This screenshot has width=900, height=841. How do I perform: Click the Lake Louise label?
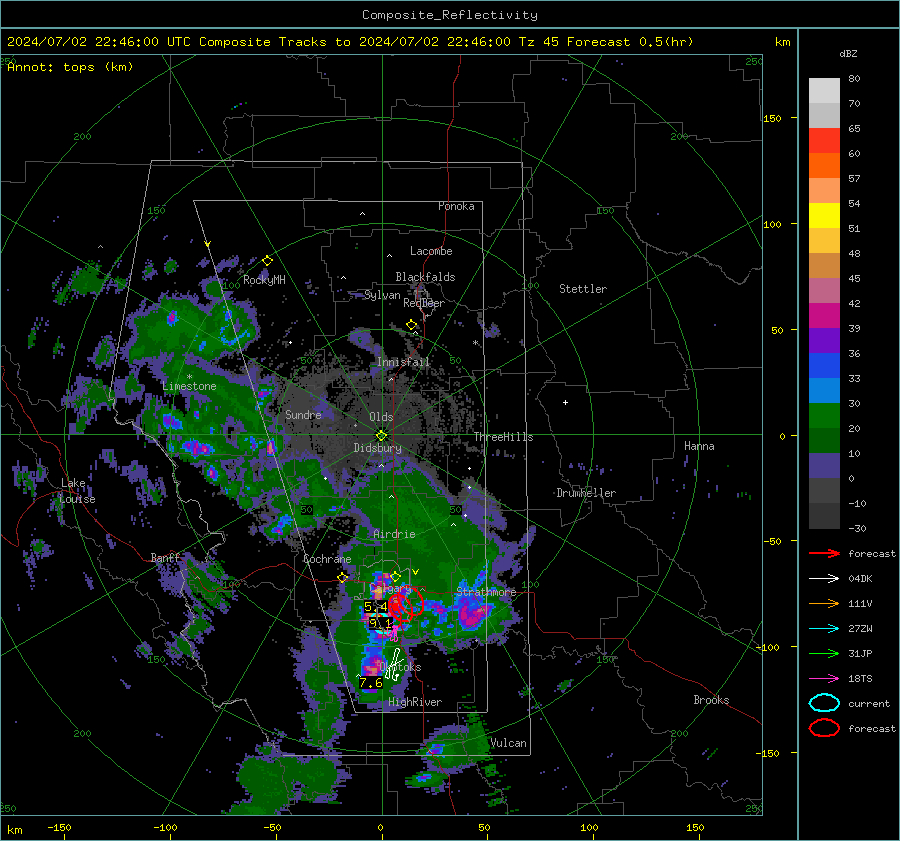coord(77,491)
